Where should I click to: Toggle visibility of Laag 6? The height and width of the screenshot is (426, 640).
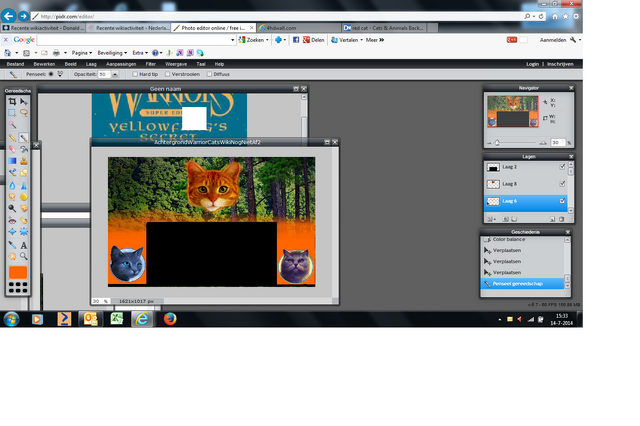tap(562, 201)
